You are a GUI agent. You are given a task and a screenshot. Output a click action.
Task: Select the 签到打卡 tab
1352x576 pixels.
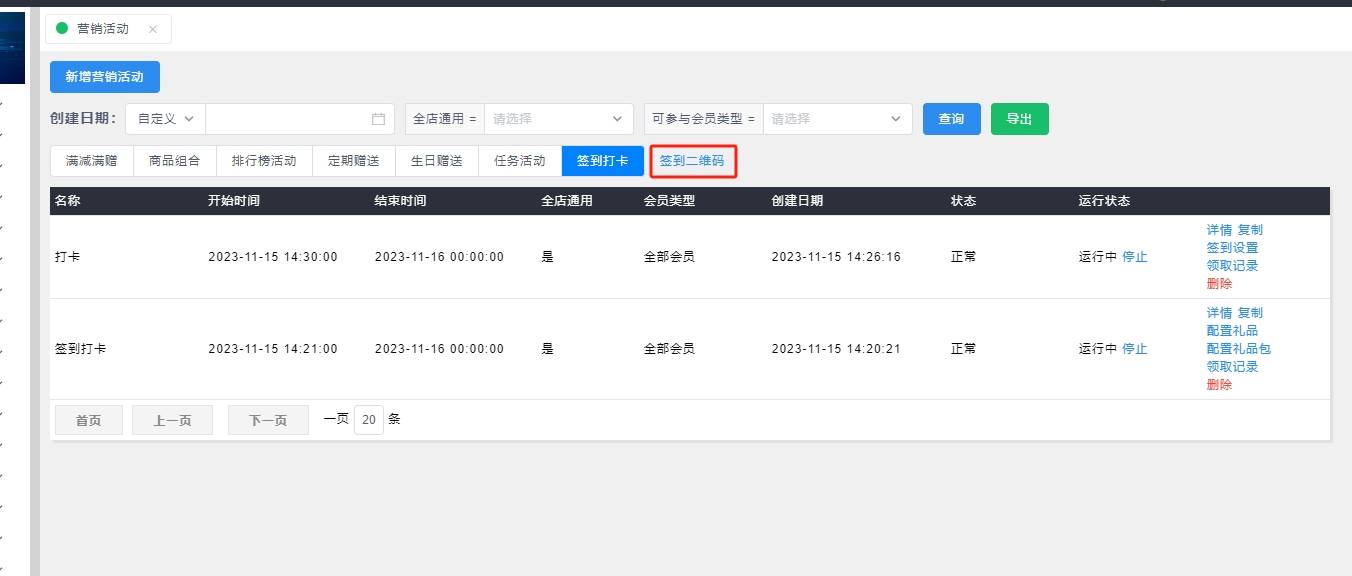(x=602, y=161)
